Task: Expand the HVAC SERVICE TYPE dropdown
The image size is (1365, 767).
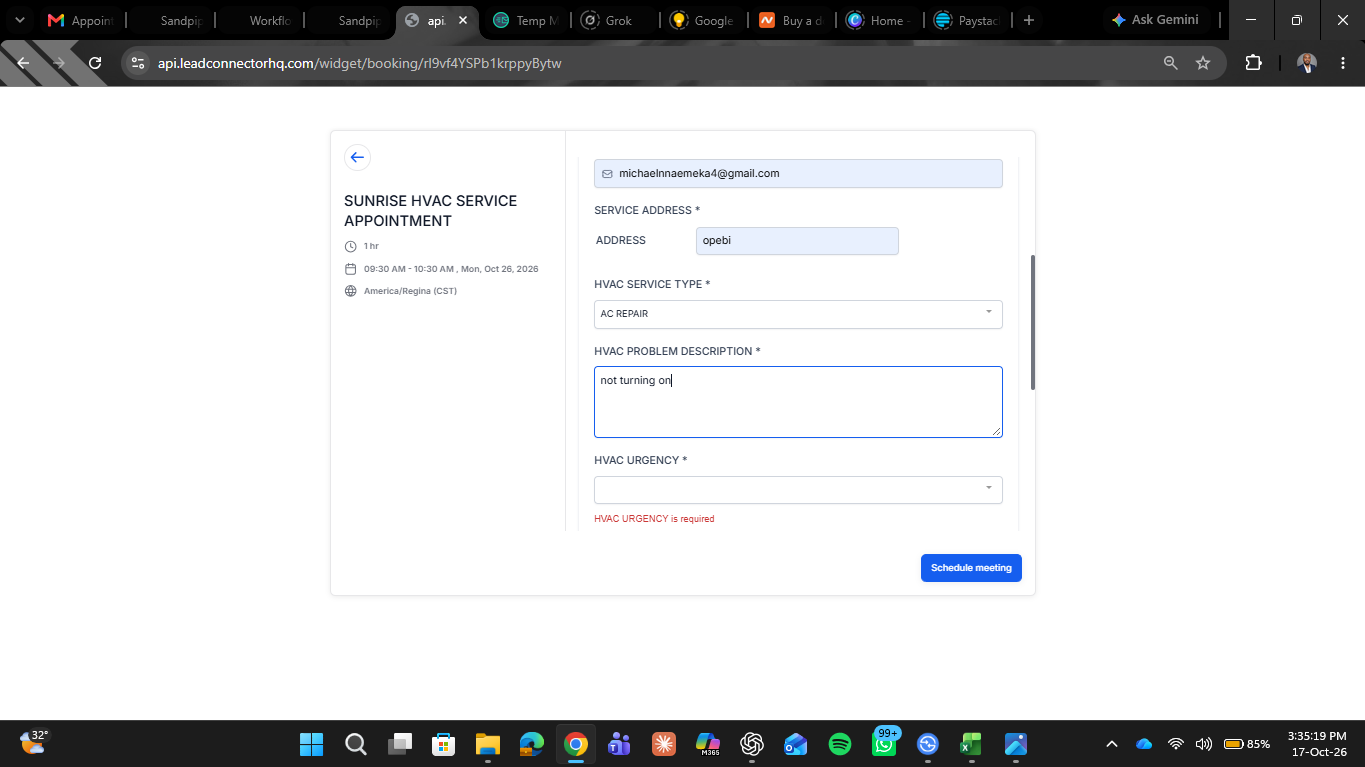Action: point(798,314)
